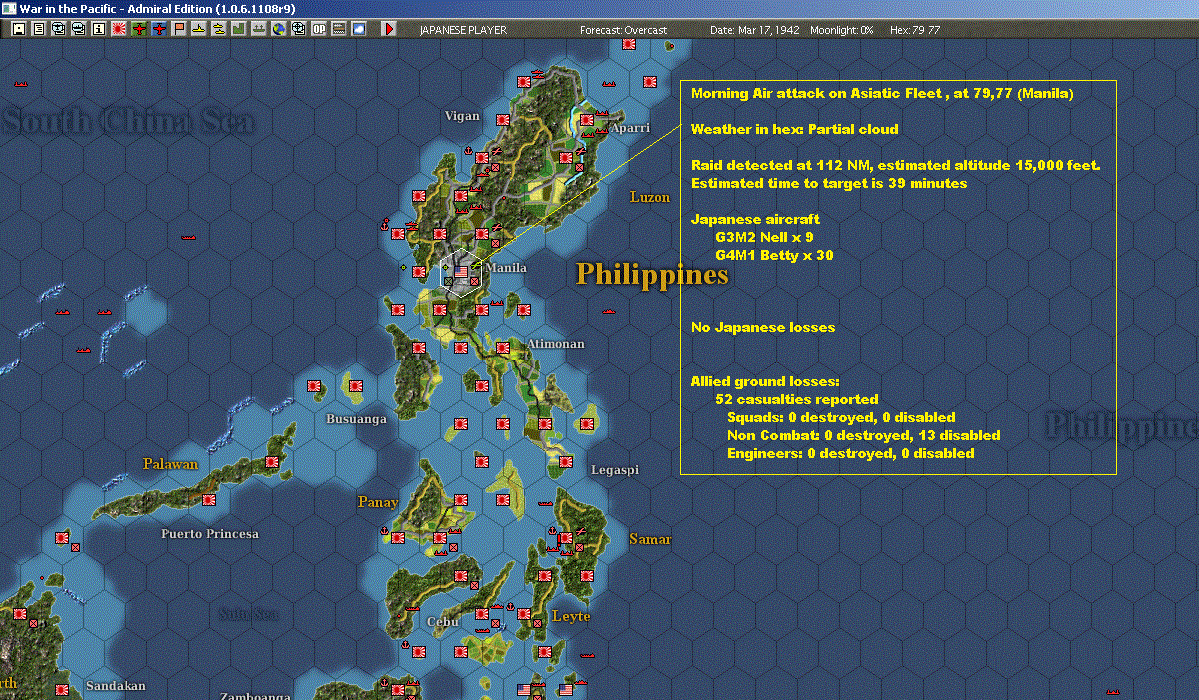Click the save game disk icon

click(19, 29)
